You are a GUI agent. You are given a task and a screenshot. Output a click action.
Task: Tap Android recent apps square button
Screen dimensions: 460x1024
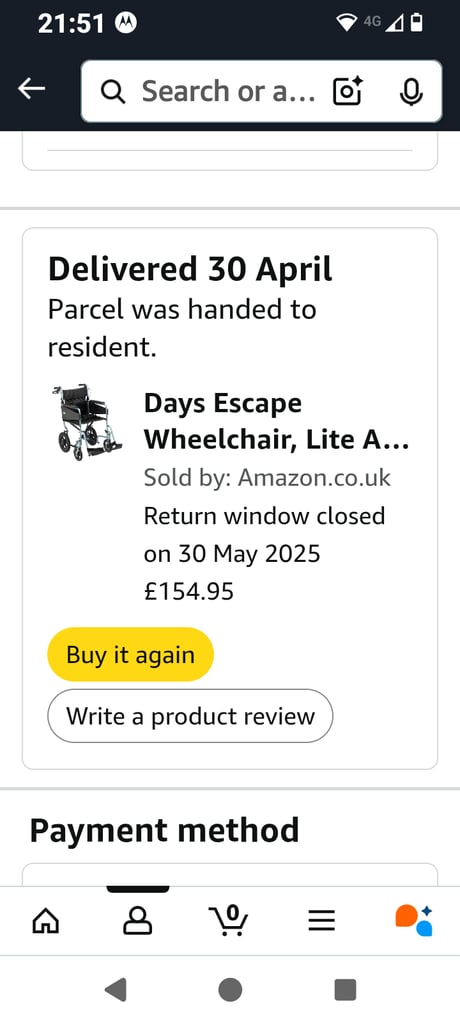click(345, 990)
